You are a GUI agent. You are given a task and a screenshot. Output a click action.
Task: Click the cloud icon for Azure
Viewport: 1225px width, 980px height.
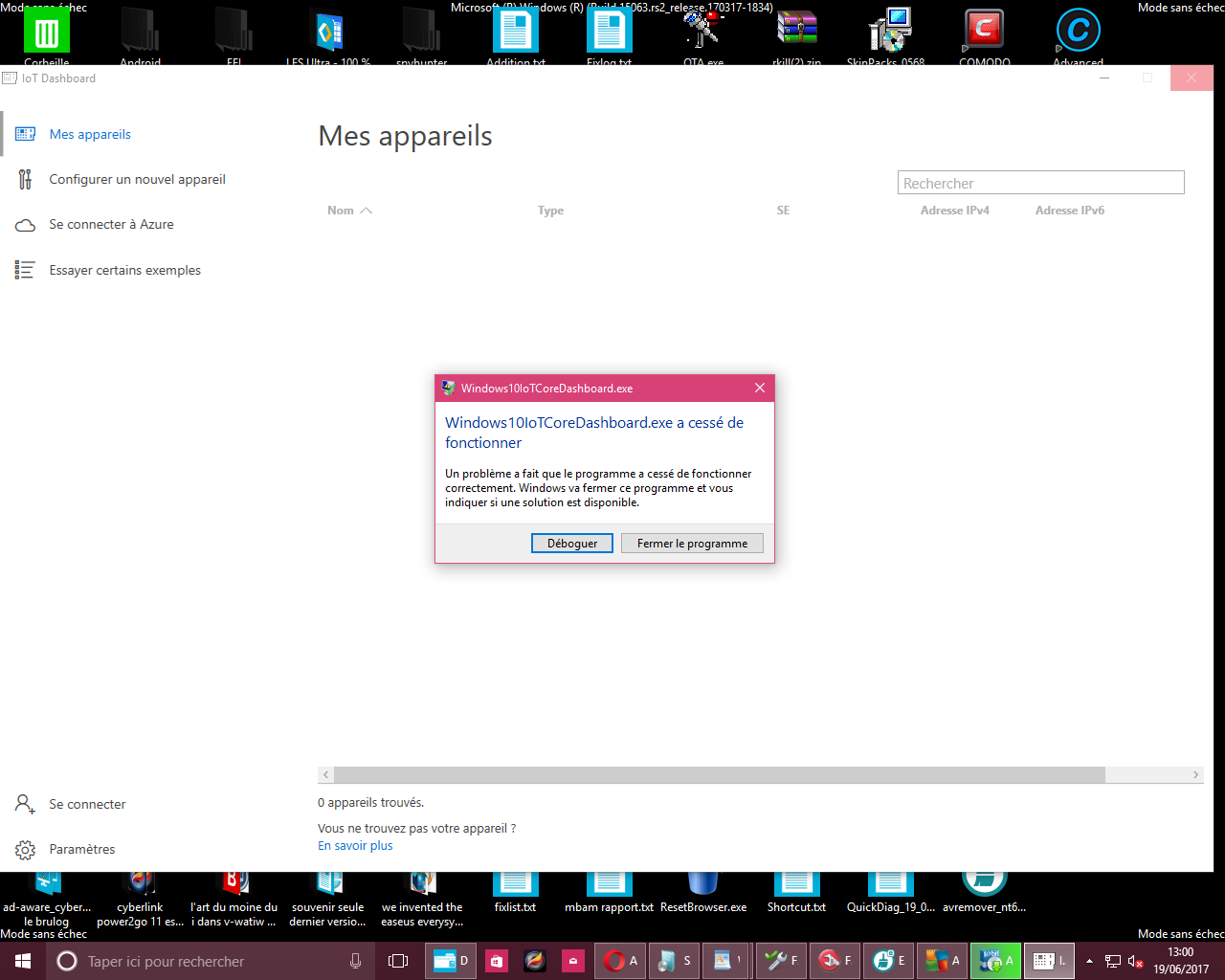click(x=25, y=225)
